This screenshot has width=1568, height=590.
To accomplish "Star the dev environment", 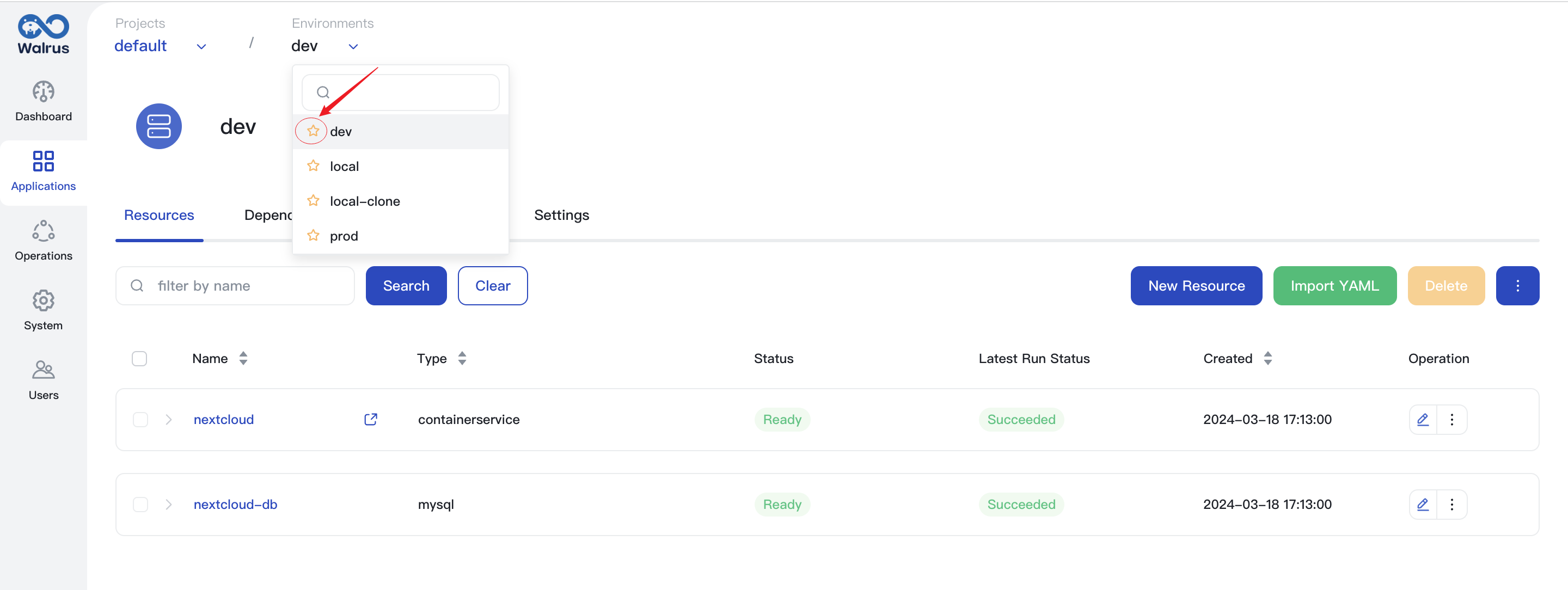I will click(313, 131).
